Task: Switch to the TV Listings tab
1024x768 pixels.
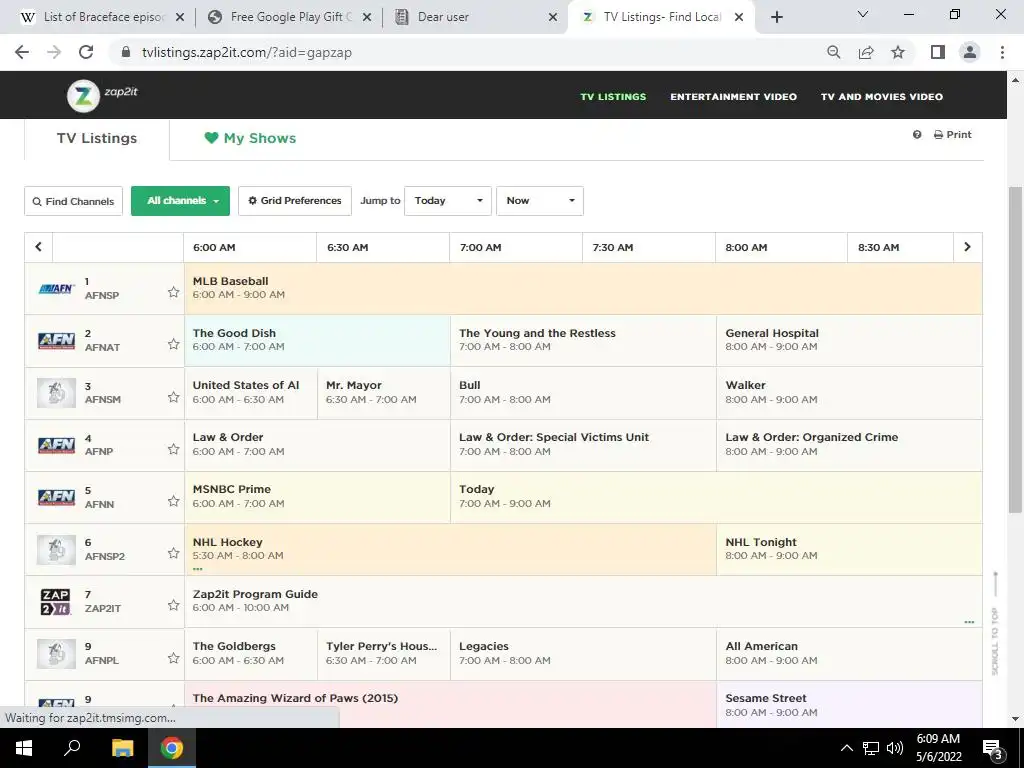Action: click(97, 138)
